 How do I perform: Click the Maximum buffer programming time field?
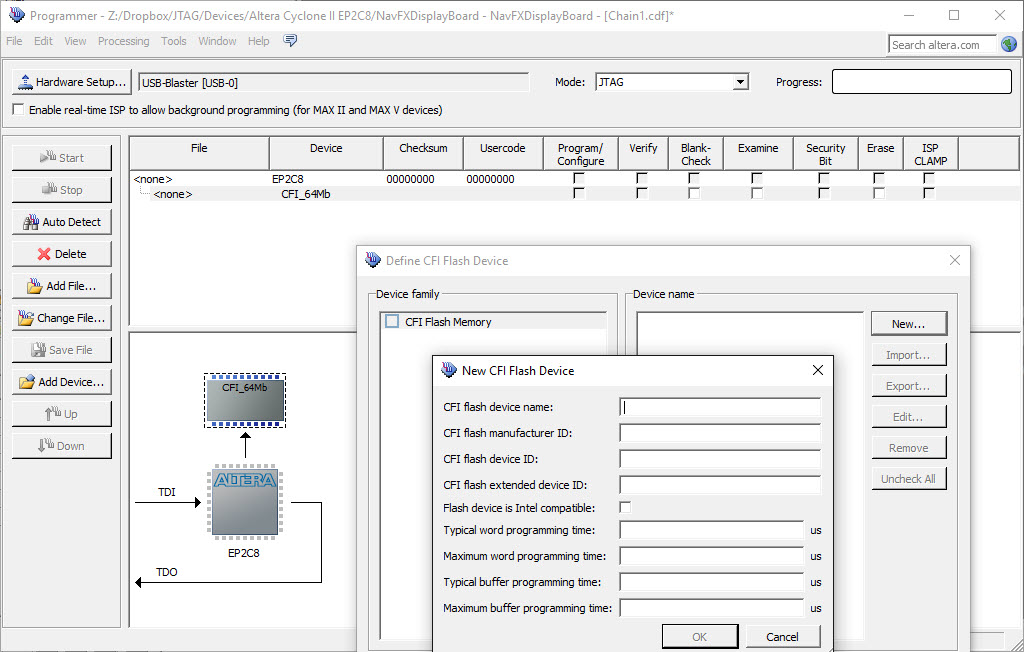[712, 608]
